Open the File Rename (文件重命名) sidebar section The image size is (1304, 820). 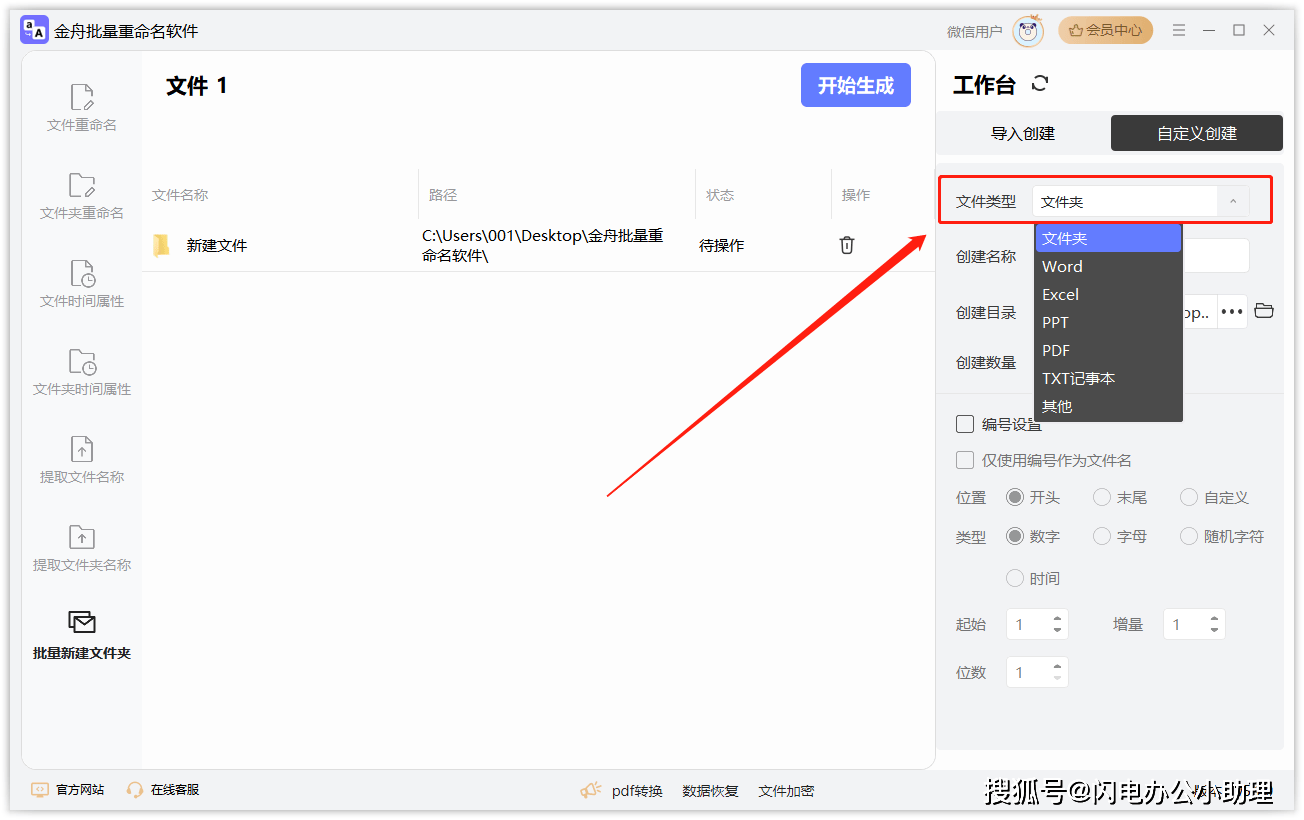coord(82,108)
